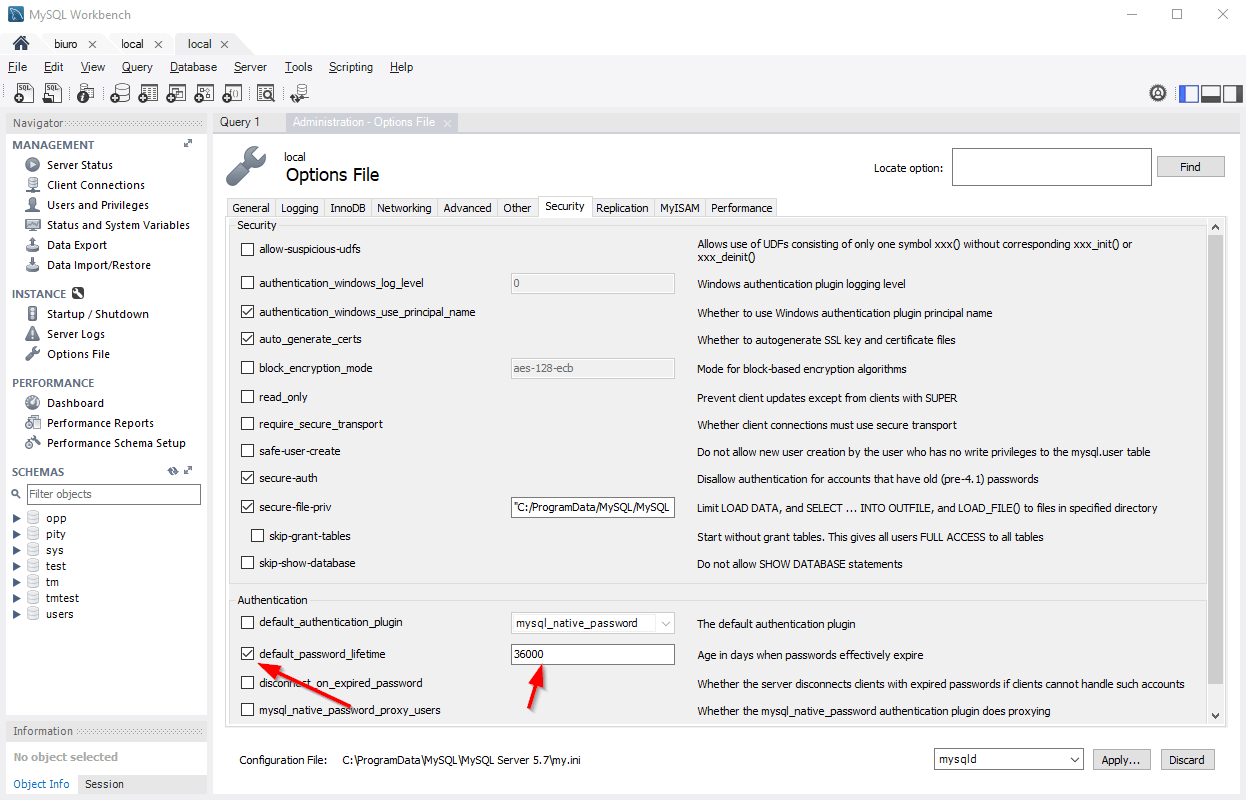Click the Apply... button

1121,760
